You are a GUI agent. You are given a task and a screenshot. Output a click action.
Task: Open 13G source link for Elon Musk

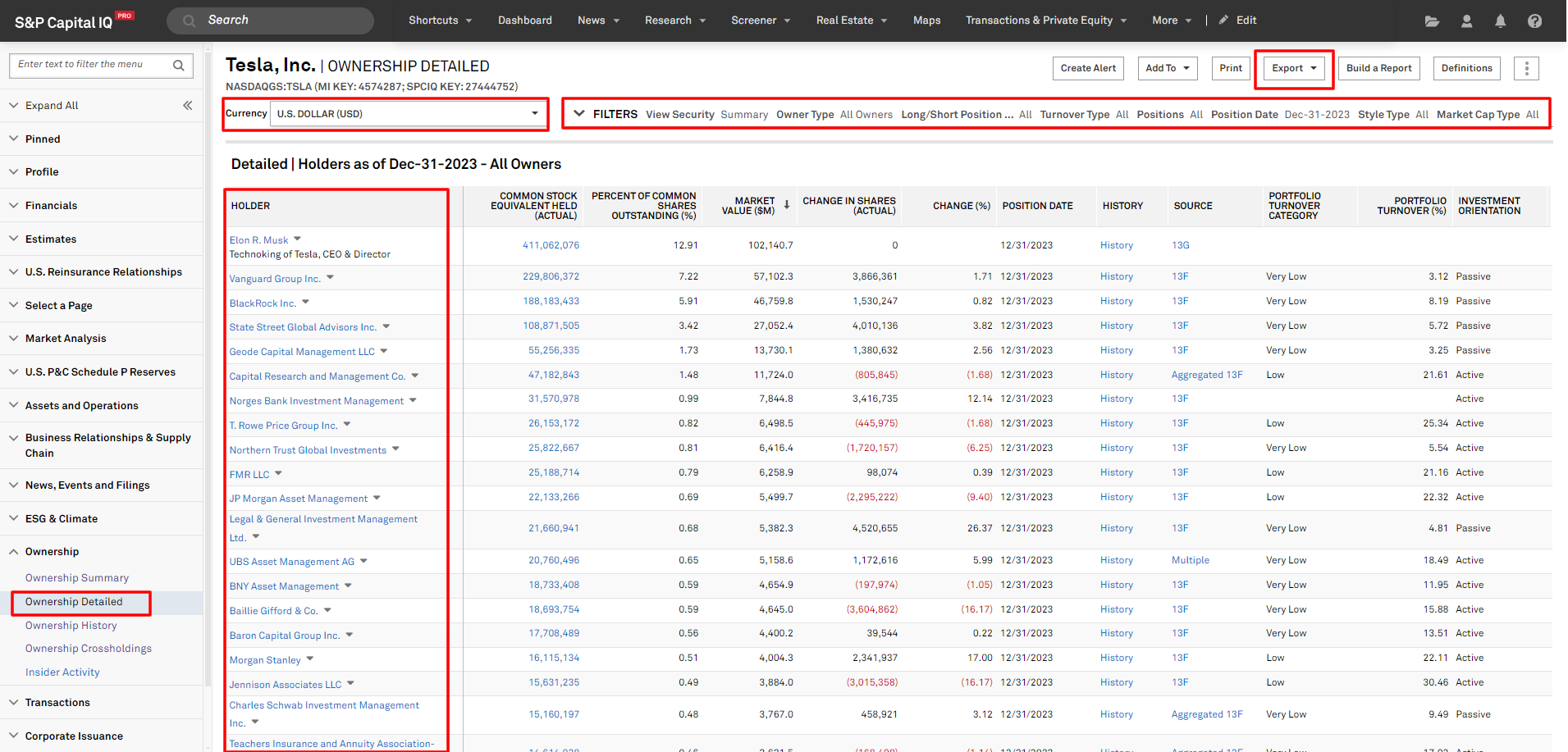1181,245
